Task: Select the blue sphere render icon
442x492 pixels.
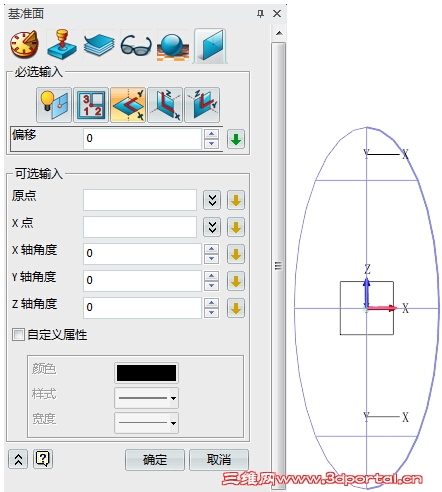Action: pyautogui.click(x=173, y=46)
